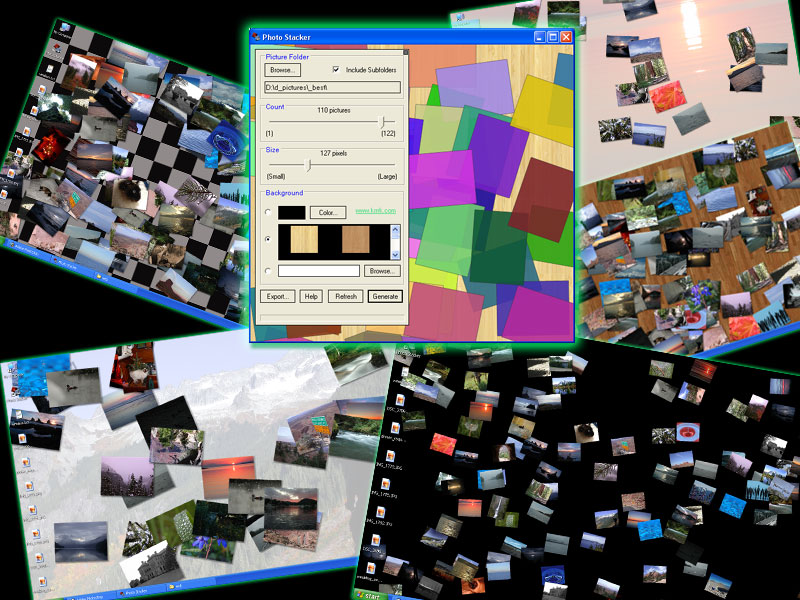Open the www.kmlt.com website link
800x600 pixels.
coord(375,211)
